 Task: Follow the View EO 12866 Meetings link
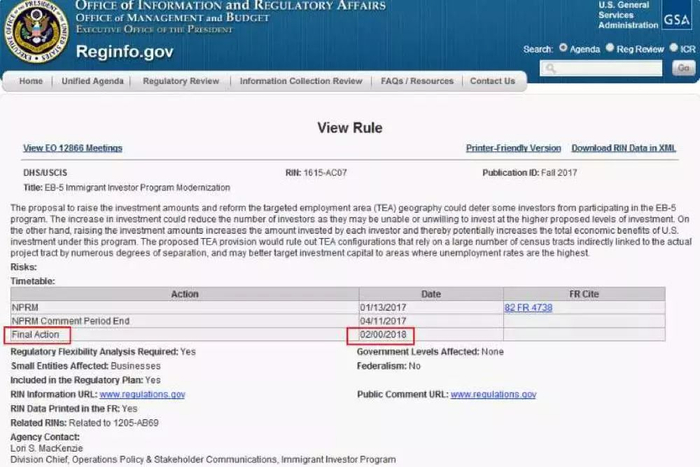[73, 148]
